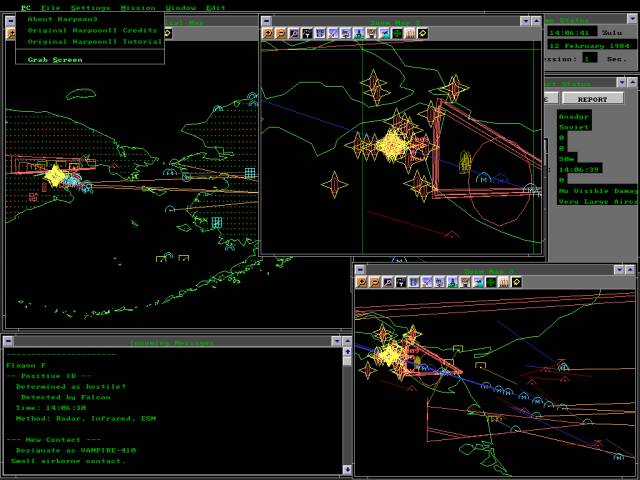
Task: Open the File menu
Action: [51, 8]
